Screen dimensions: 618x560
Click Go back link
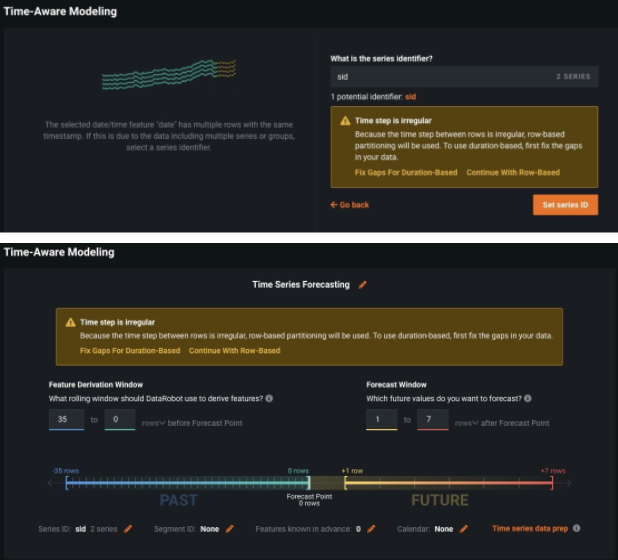(350, 205)
